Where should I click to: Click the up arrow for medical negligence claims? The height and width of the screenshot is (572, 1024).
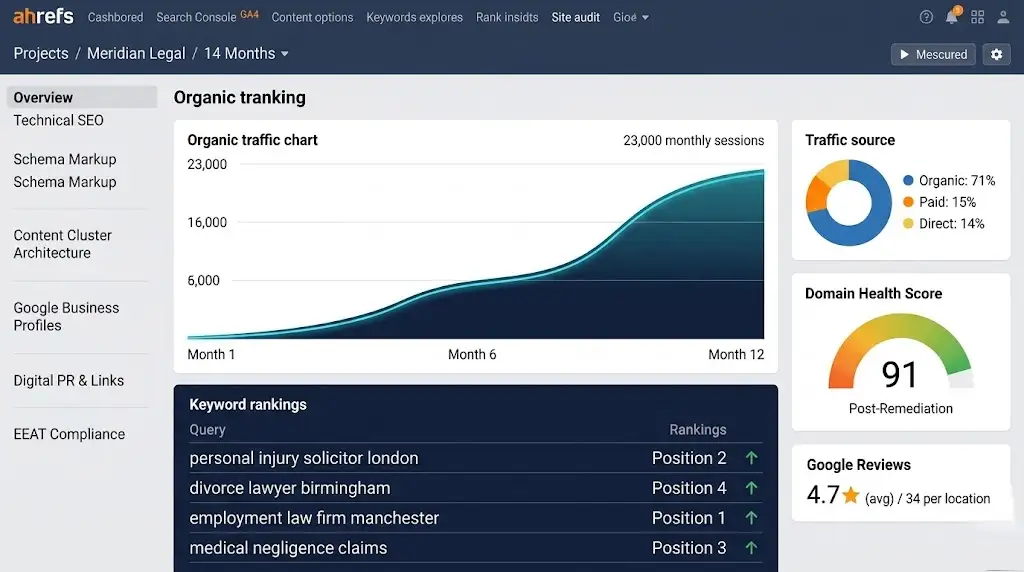coord(752,548)
